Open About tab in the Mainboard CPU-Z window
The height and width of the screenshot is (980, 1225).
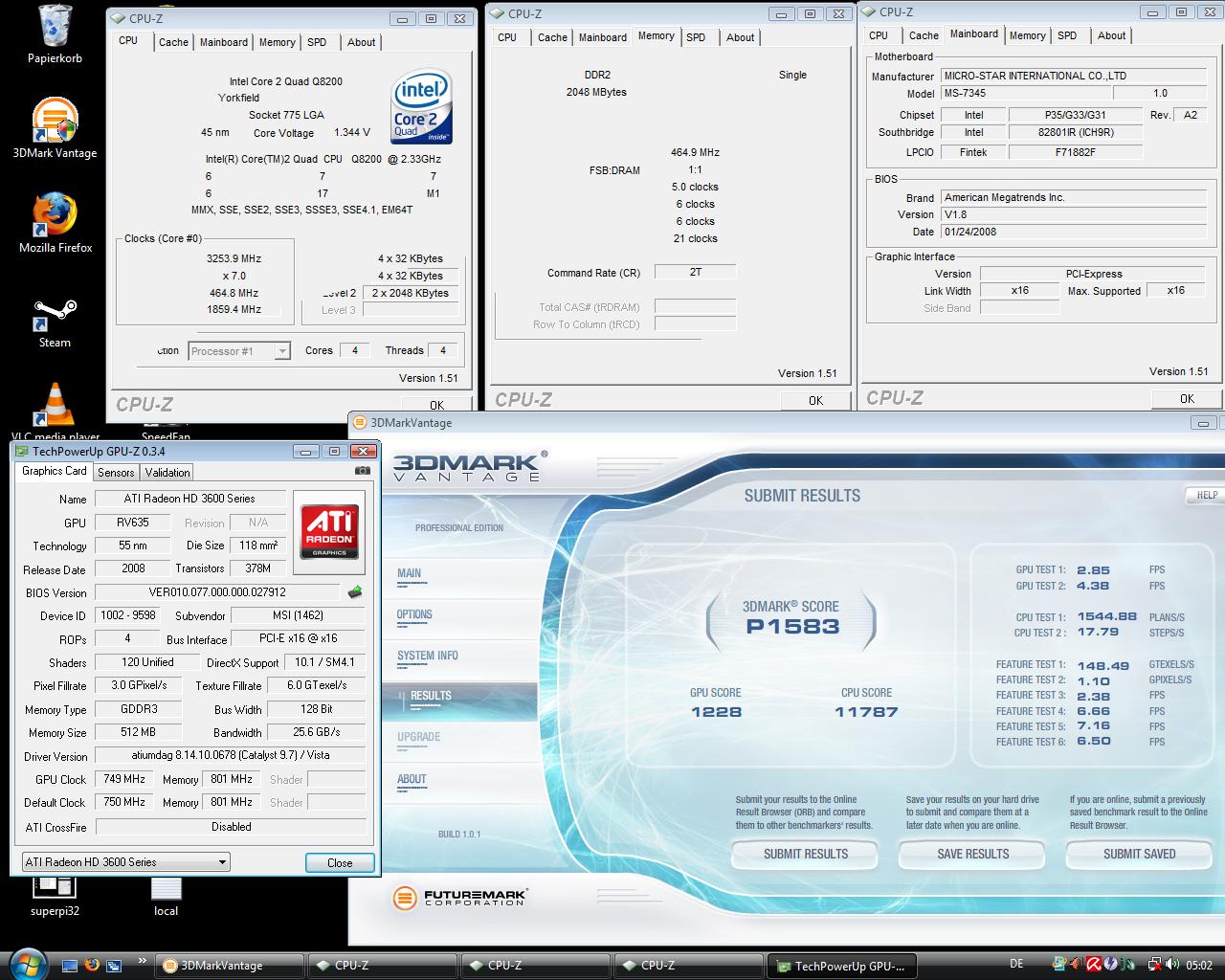pos(1111,35)
